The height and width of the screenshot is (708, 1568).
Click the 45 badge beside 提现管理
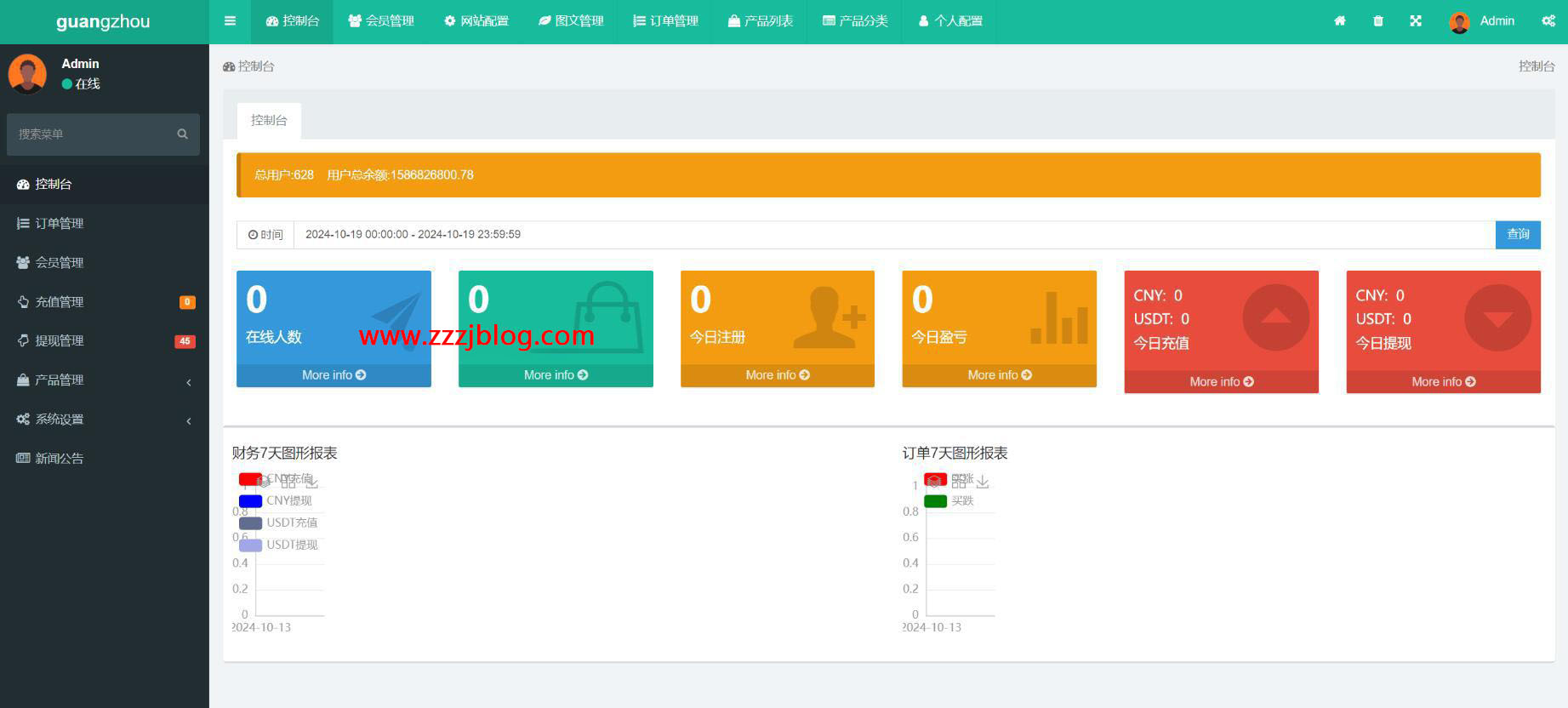185,341
